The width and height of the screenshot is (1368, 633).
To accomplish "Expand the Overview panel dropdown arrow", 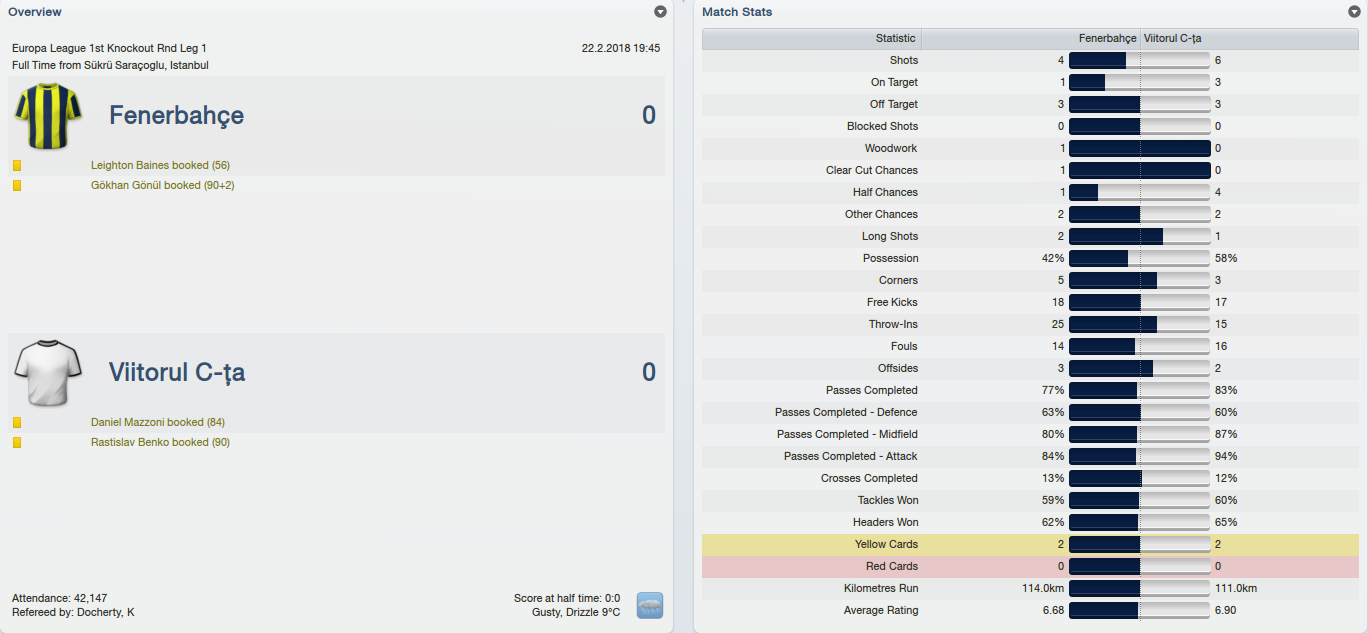I will coord(660,12).
